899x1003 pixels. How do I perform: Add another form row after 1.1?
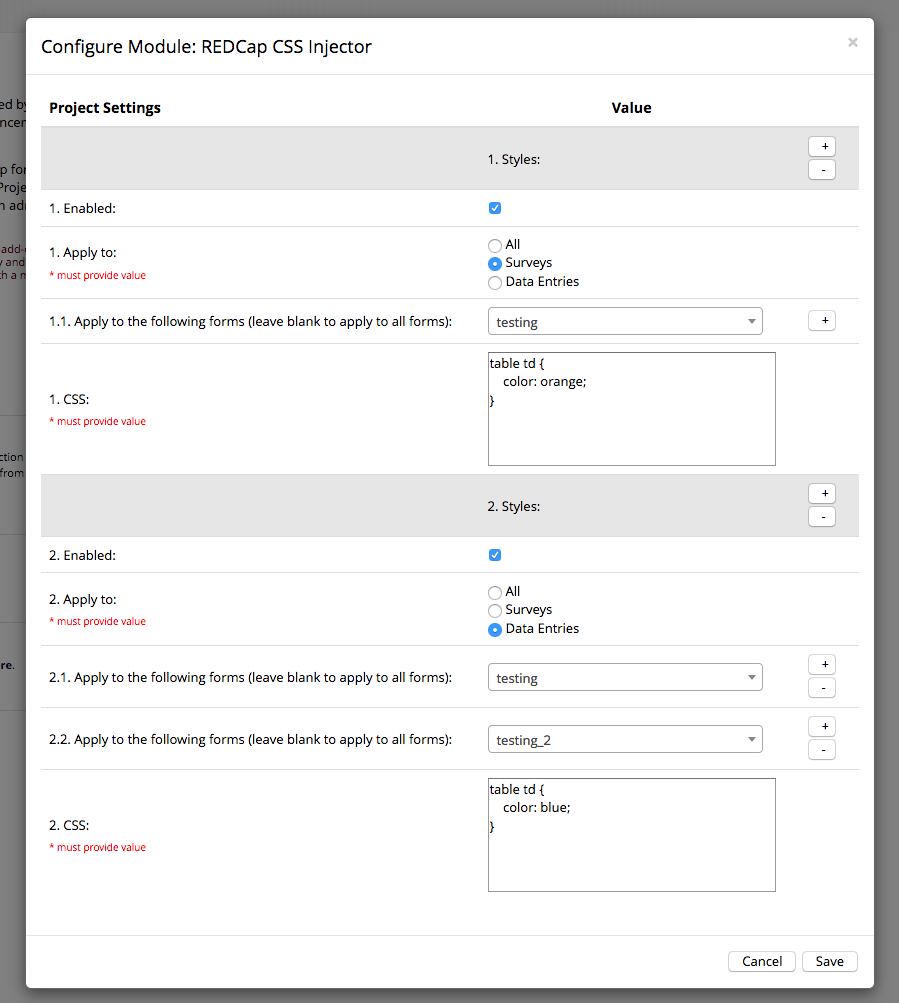tap(822, 320)
